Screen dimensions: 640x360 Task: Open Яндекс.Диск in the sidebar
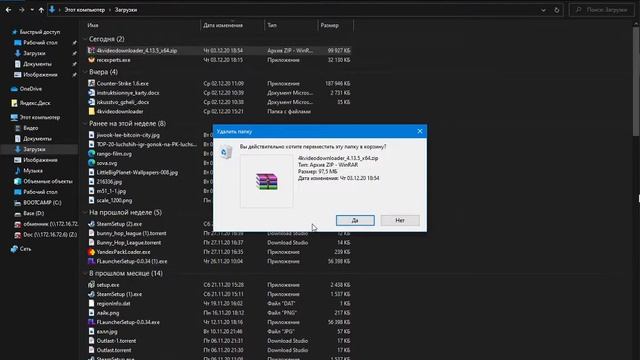[x=35, y=103]
